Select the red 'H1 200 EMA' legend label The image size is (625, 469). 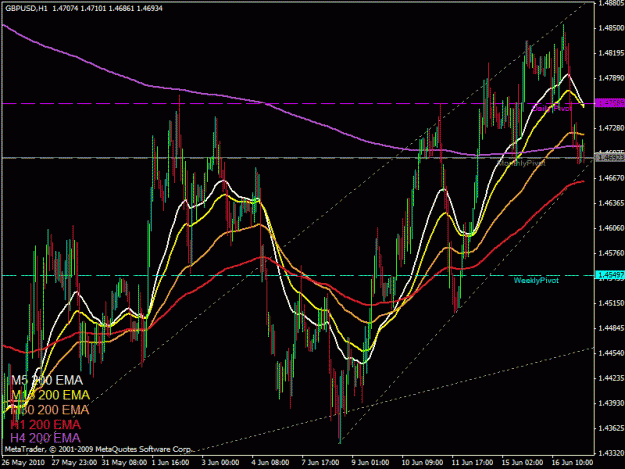[x=45, y=424]
